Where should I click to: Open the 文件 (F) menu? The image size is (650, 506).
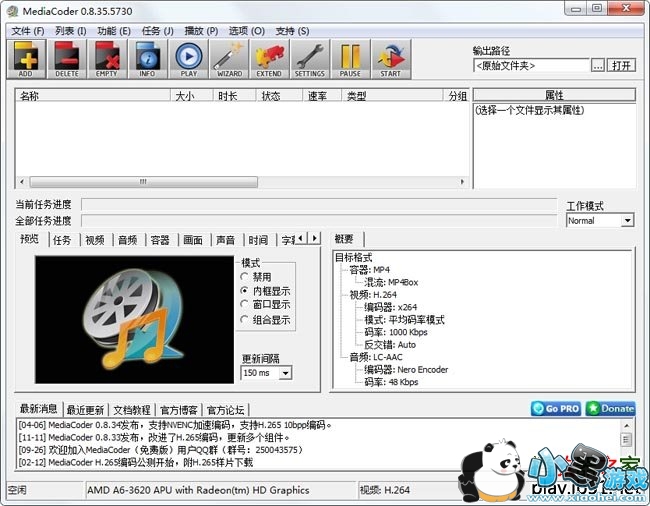pyautogui.click(x=28, y=31)
